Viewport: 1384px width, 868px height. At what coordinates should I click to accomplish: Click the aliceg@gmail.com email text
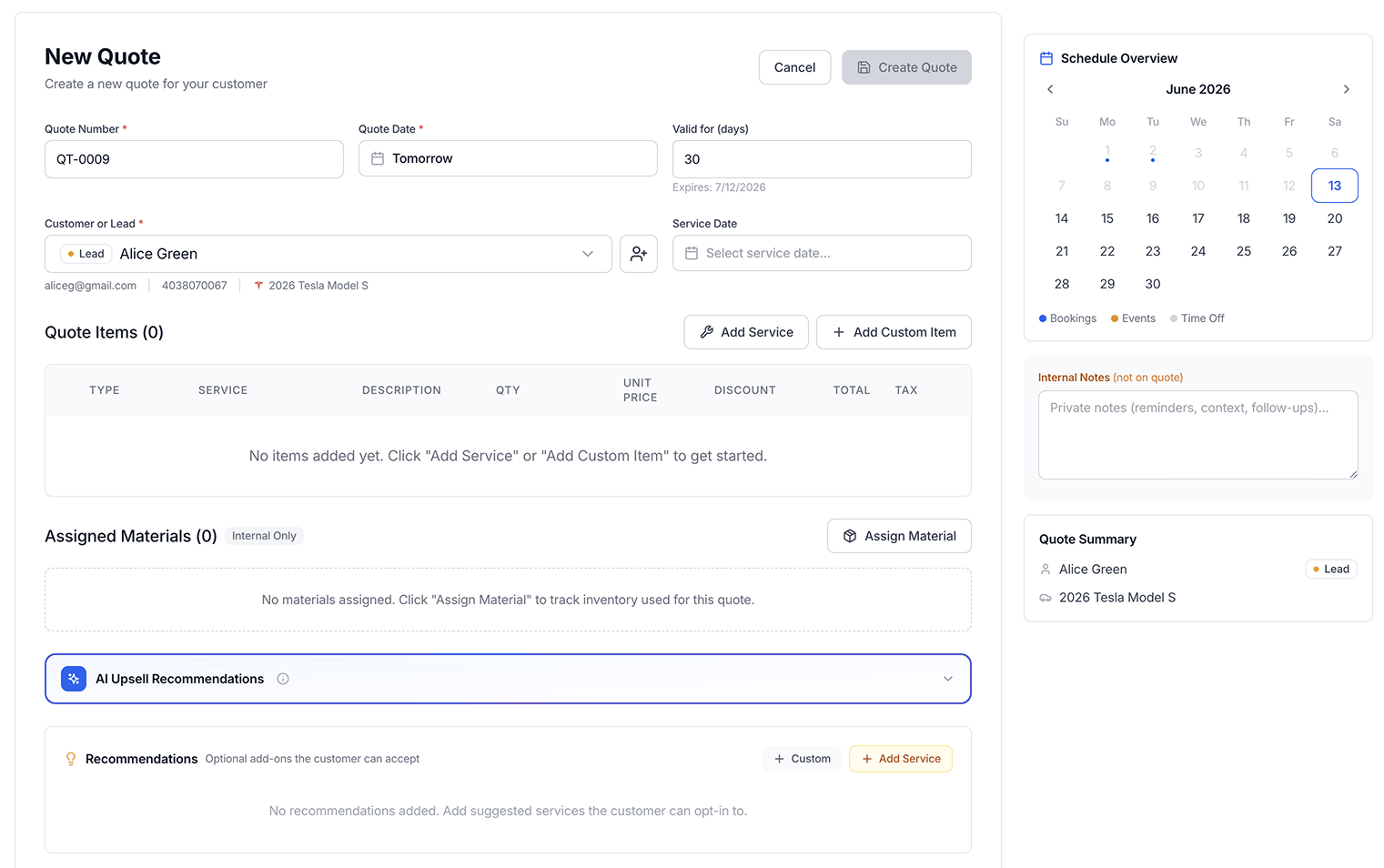(90, 286)
